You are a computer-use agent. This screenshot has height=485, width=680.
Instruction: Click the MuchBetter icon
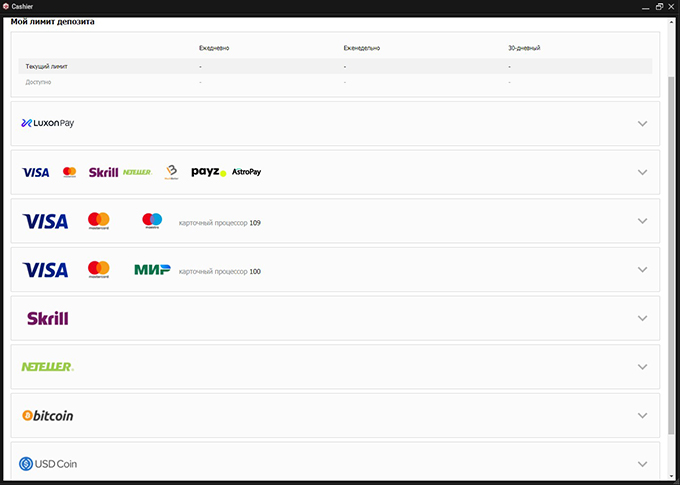coord(171,172)
